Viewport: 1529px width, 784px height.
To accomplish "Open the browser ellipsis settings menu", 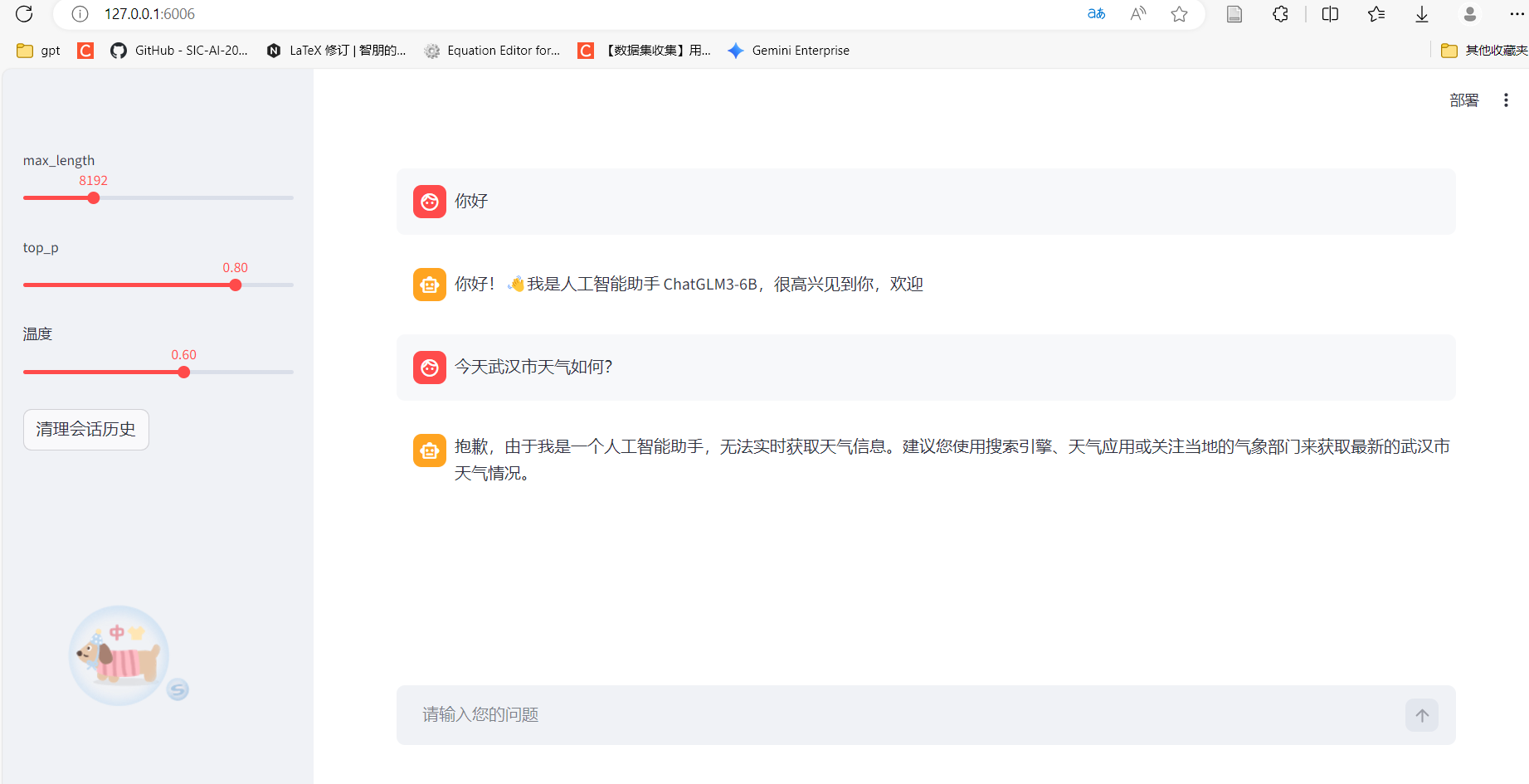I will pyautogui.click(x=1517, y=14).
